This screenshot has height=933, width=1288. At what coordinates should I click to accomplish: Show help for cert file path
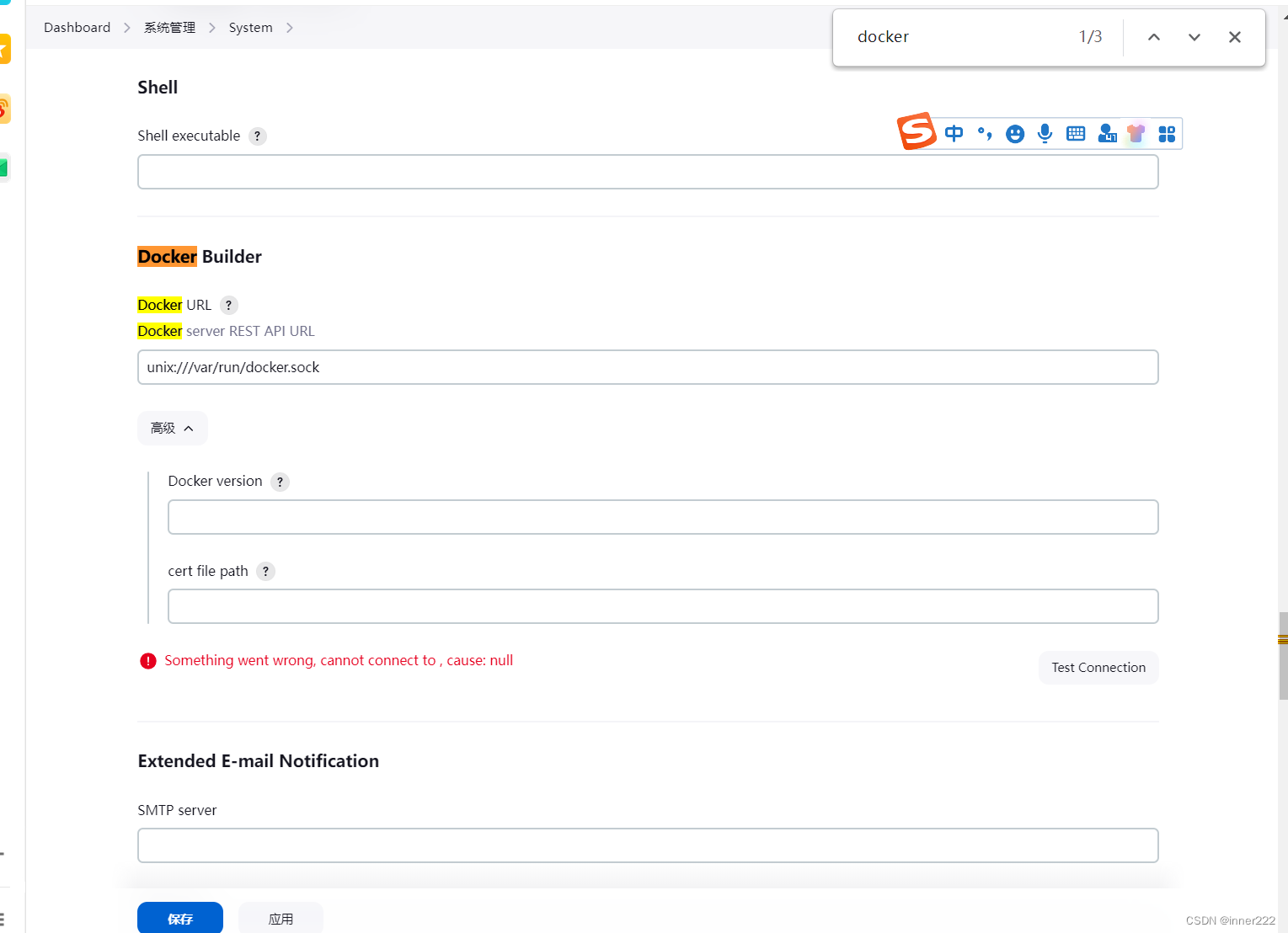[x=265, y=572]
